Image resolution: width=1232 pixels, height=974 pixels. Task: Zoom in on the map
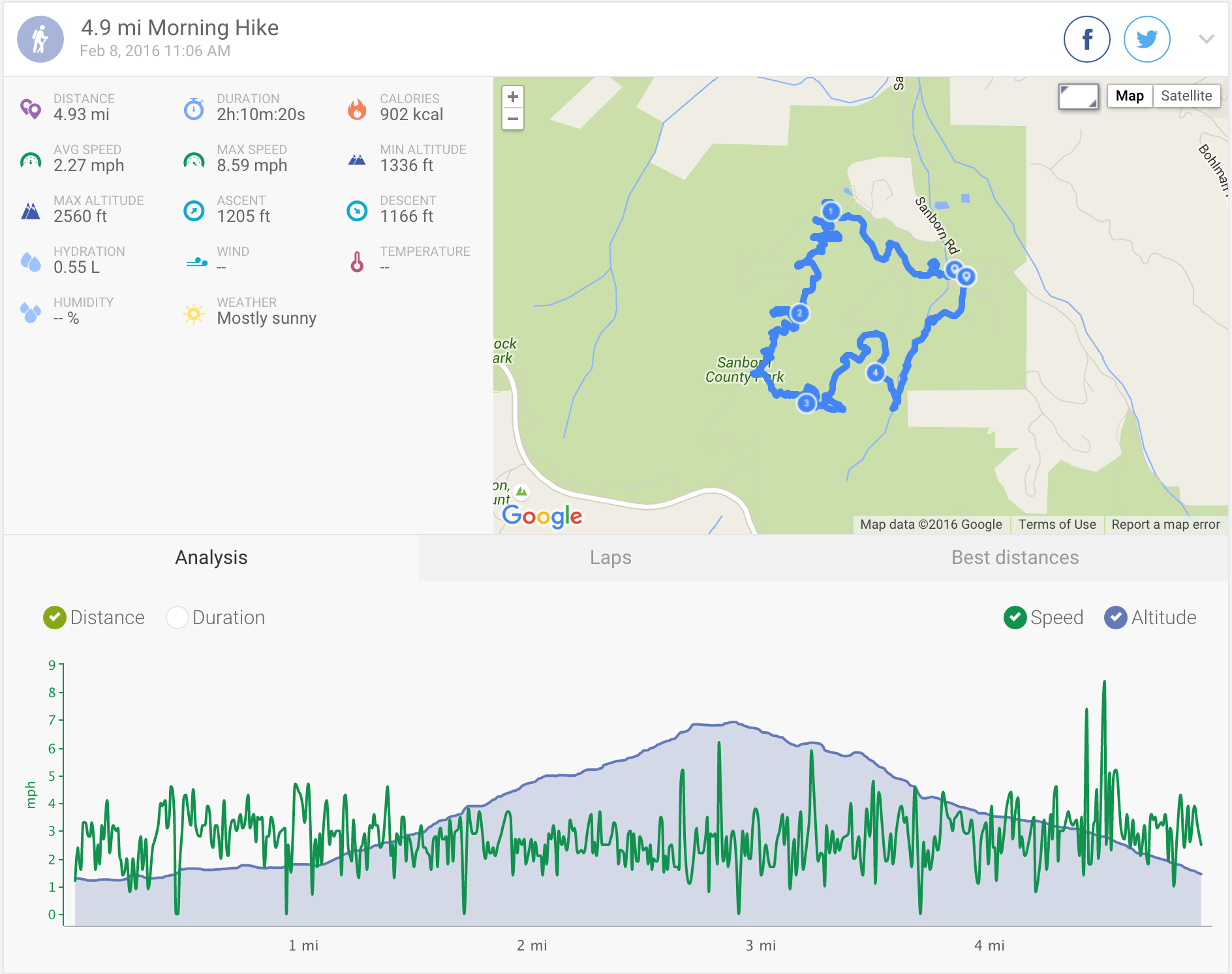[x=513, y=97]
